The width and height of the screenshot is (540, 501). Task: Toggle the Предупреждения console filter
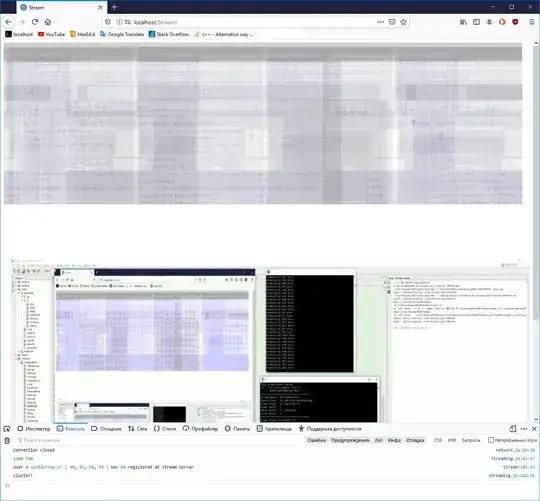(x=350, y=440)
